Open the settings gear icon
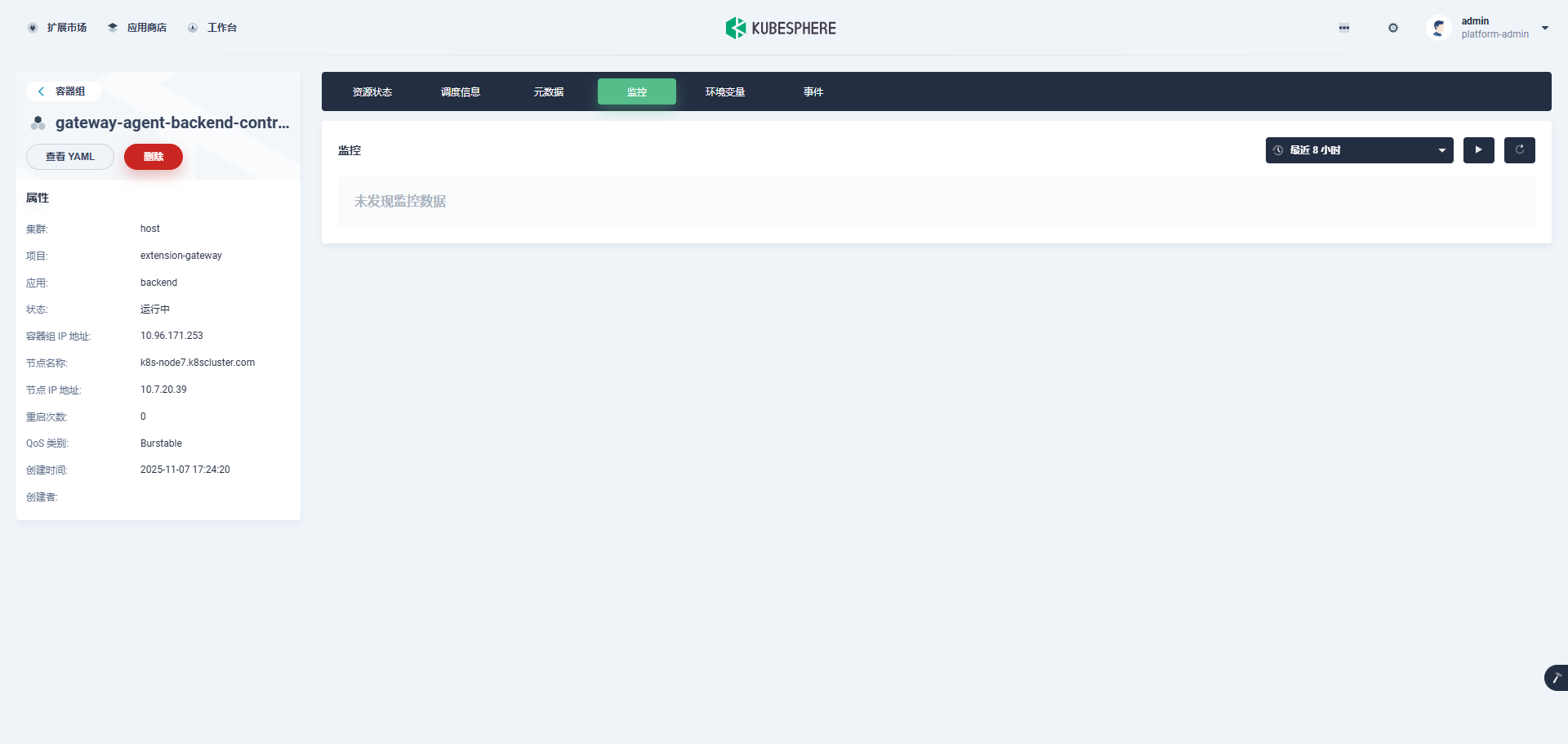1568x744 pixels. [1392, 28]
